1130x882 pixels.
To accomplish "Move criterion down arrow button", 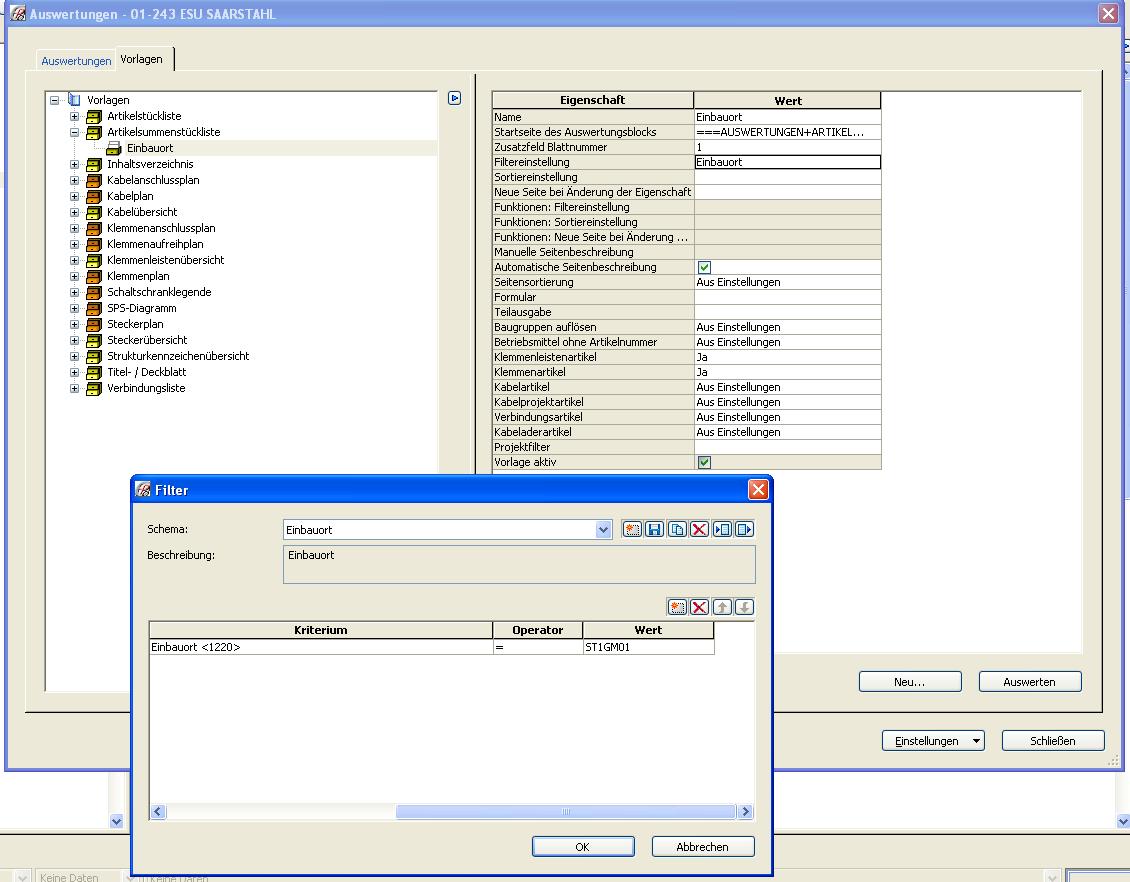I will pos(744,607).
